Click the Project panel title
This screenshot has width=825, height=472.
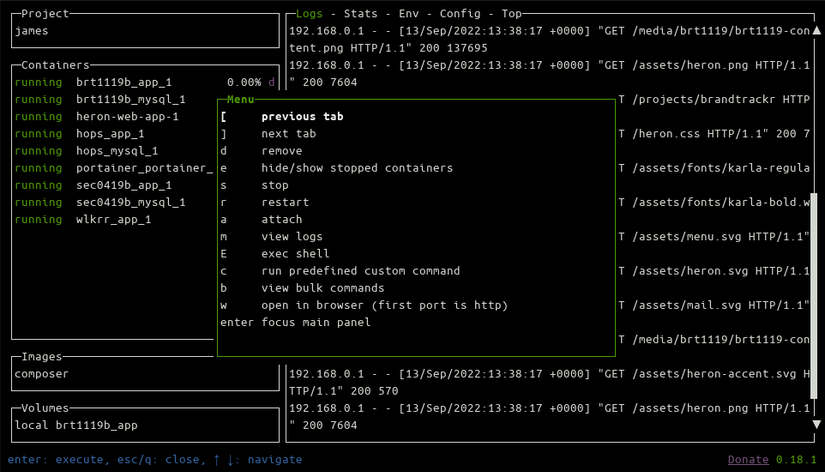(45, 14)
